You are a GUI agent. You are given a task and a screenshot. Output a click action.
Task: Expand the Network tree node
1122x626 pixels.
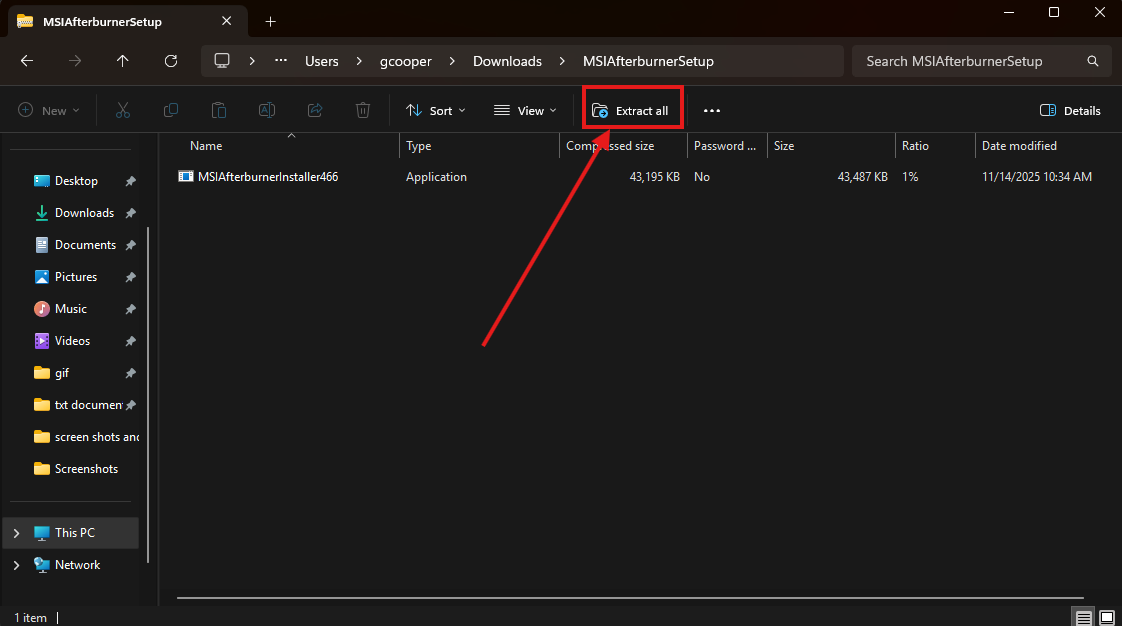click(x=16, y=565)
